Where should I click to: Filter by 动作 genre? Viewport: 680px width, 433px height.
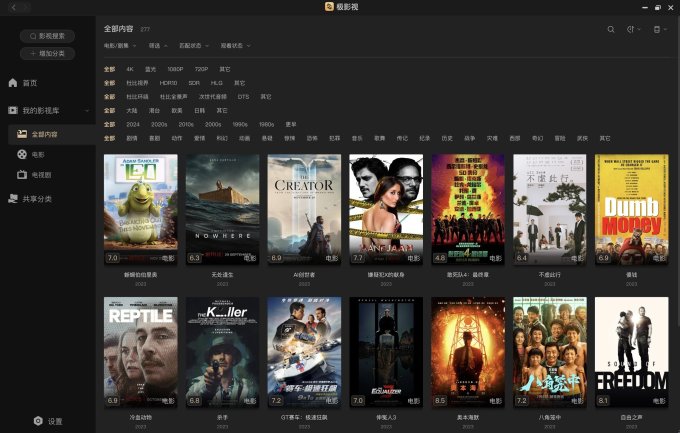(x=177, y=138)
